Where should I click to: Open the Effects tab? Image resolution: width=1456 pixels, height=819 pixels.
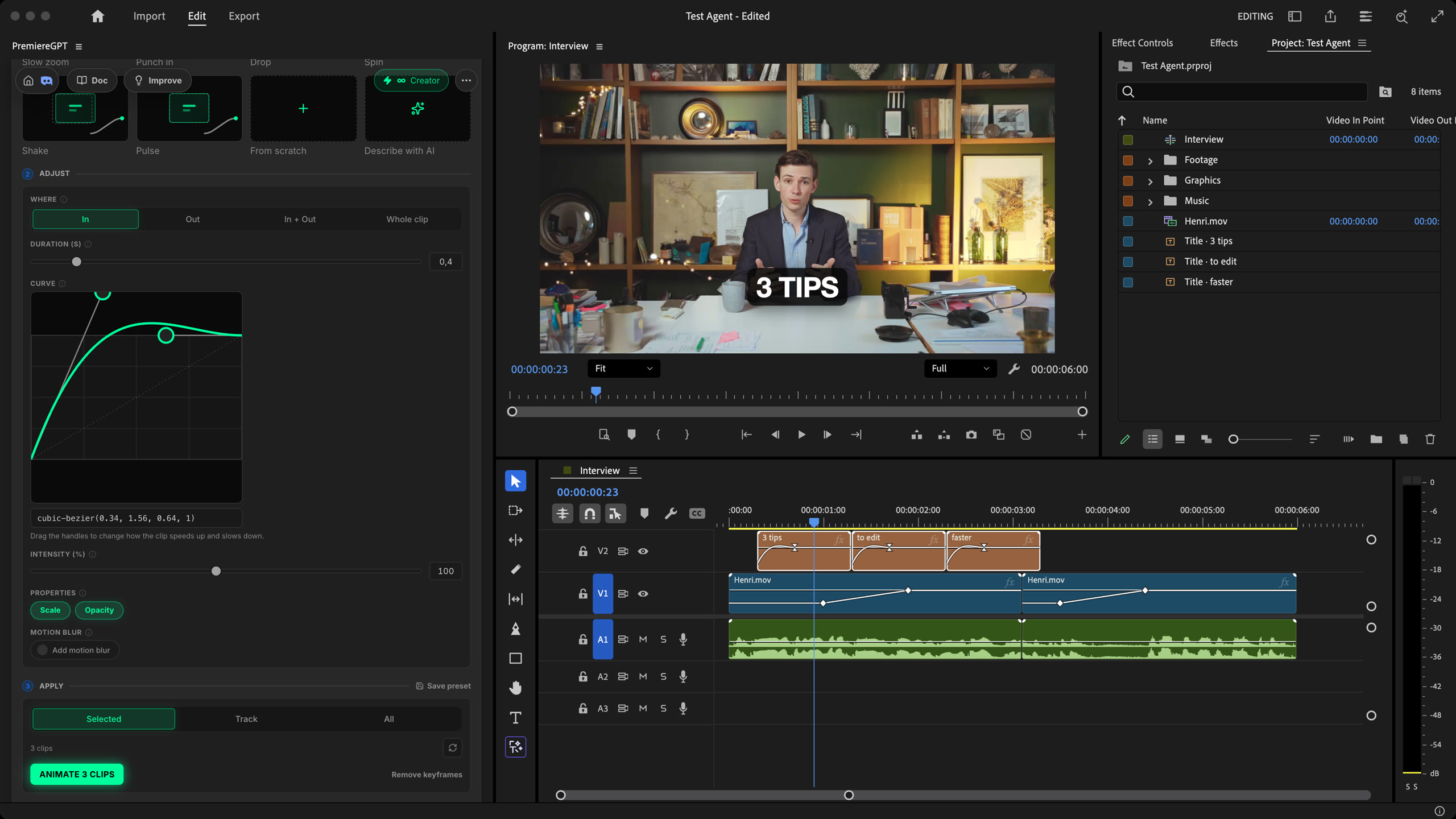1223,43
